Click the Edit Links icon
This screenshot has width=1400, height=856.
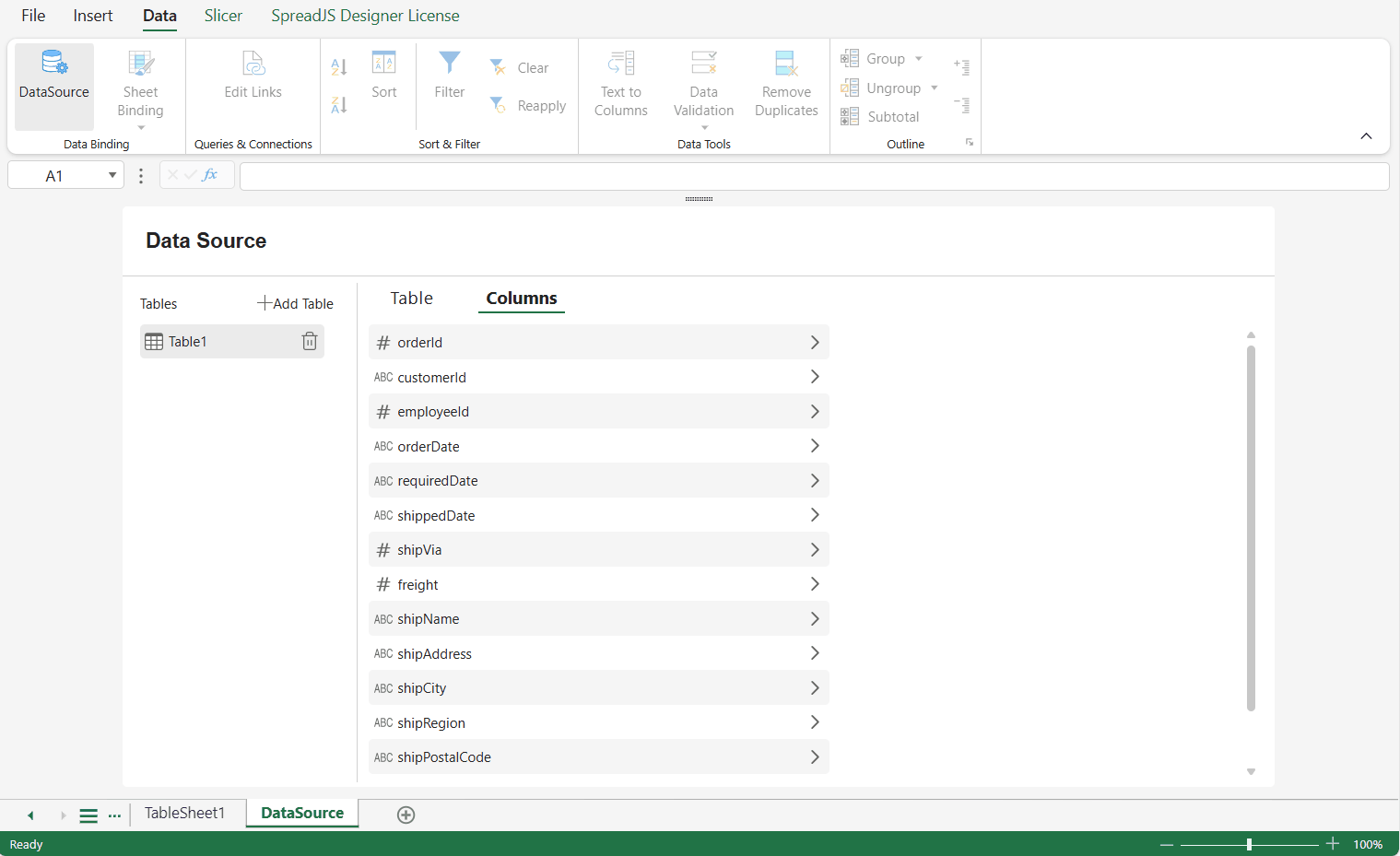253,64
